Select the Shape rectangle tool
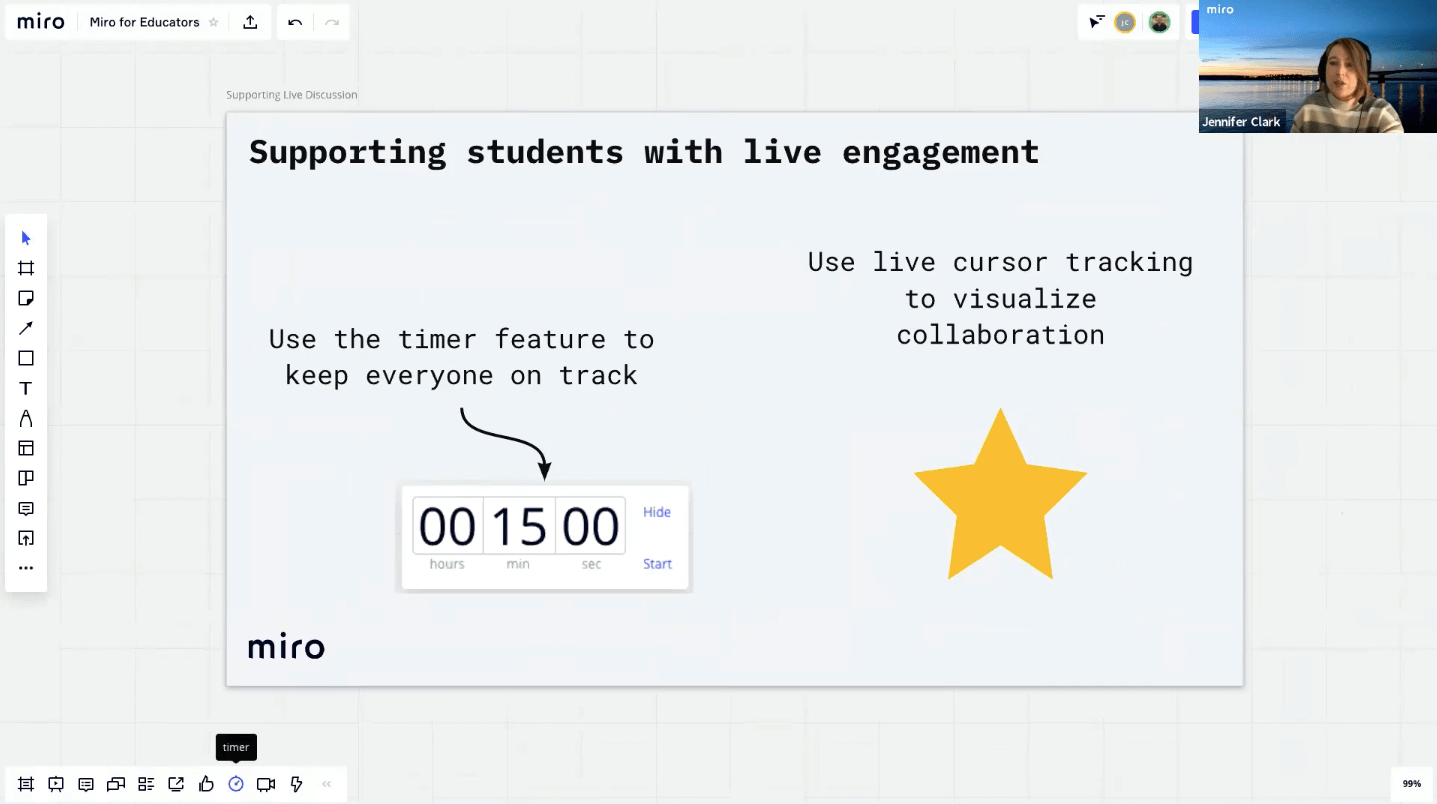1437x804 pixels. [26, 358]
